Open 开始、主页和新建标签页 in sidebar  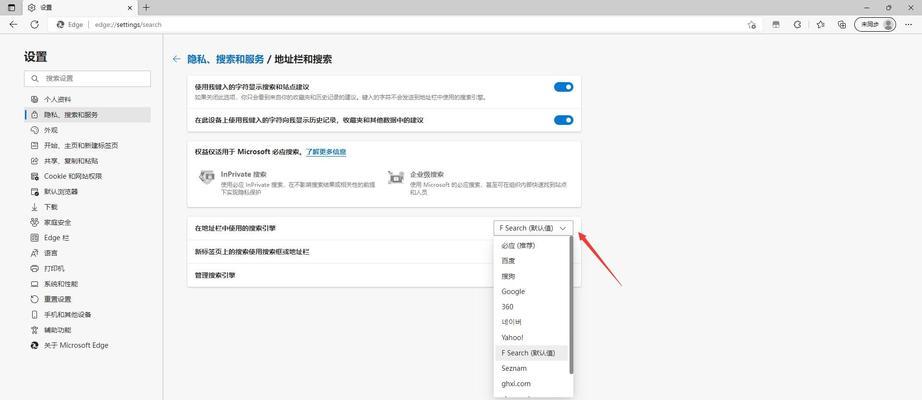tap(88, 145)
